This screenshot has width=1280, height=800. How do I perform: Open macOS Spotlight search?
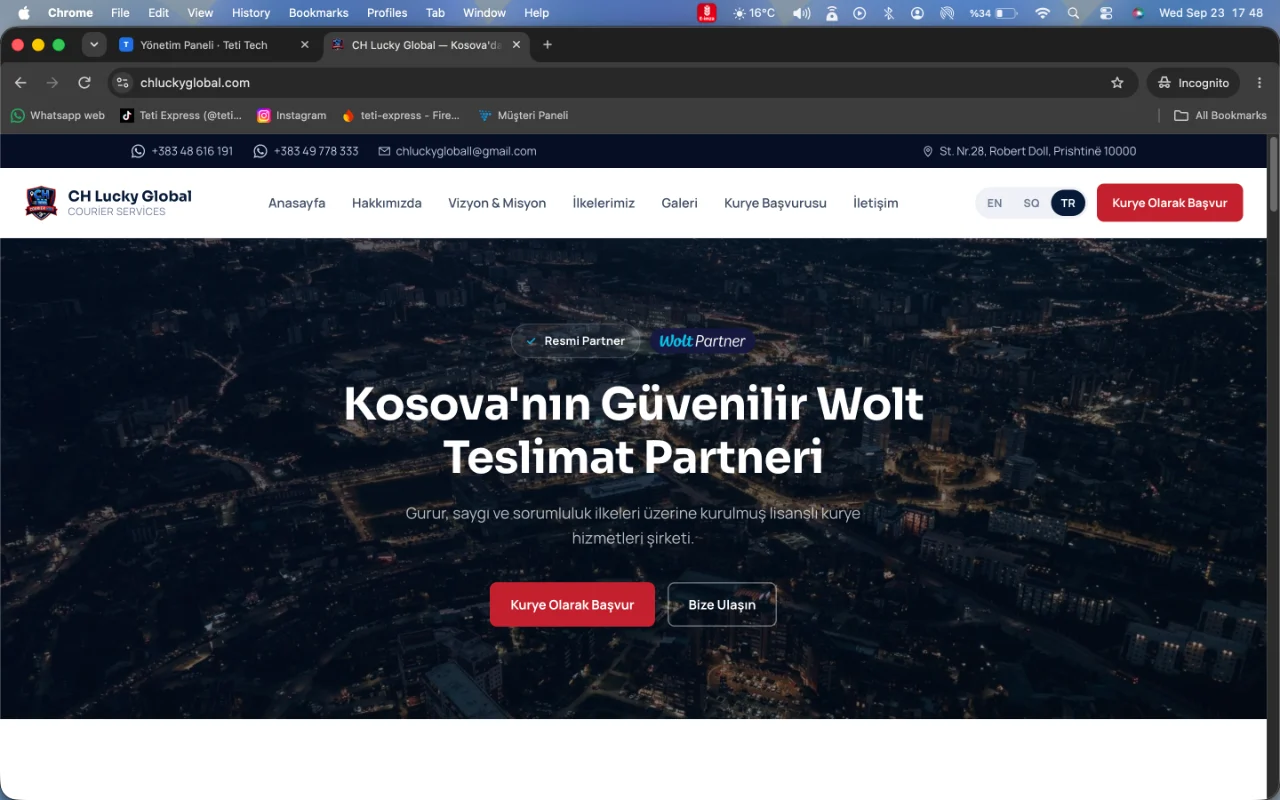[1073, 13]
